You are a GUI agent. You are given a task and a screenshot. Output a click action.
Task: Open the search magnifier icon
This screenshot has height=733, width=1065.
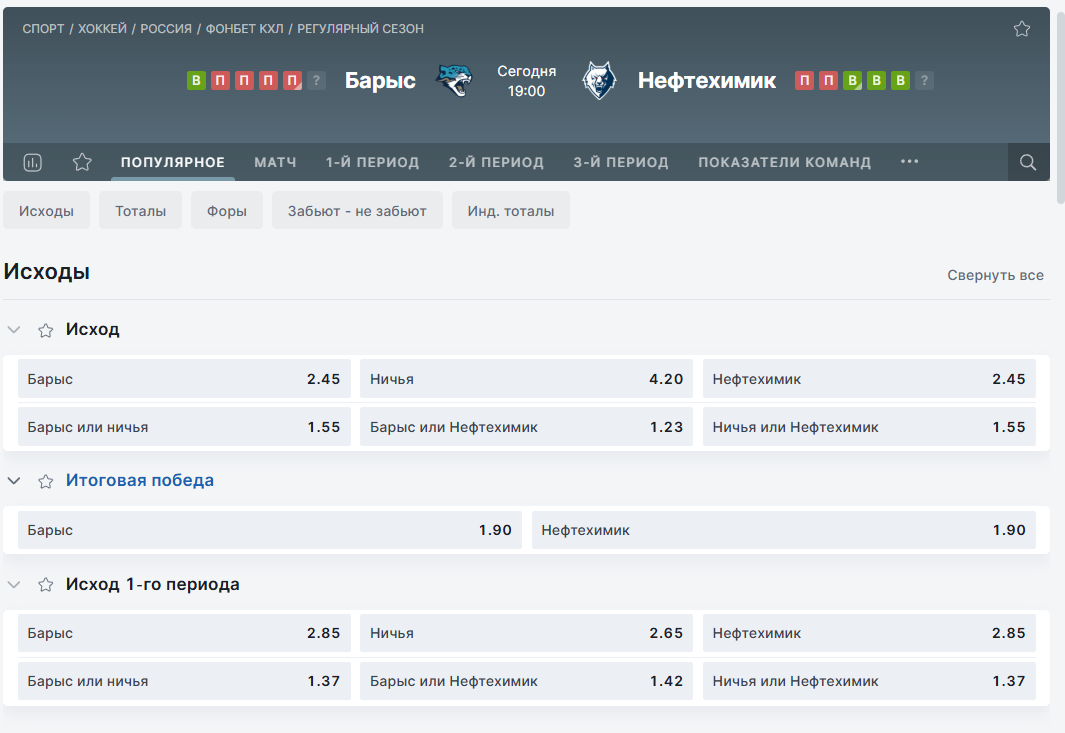[x=1028, y=162]
